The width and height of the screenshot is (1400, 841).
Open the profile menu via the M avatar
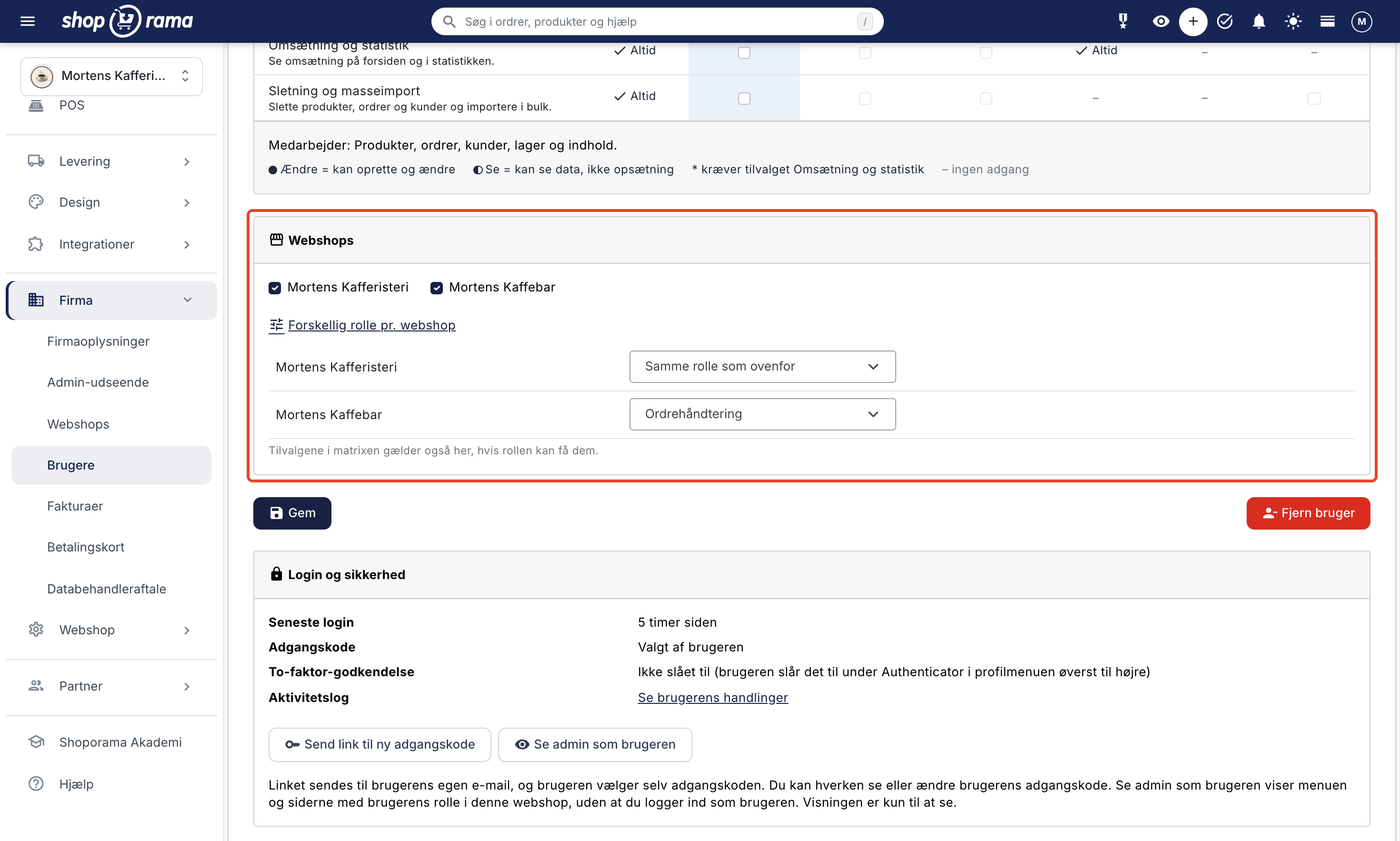coord(1361,21)
